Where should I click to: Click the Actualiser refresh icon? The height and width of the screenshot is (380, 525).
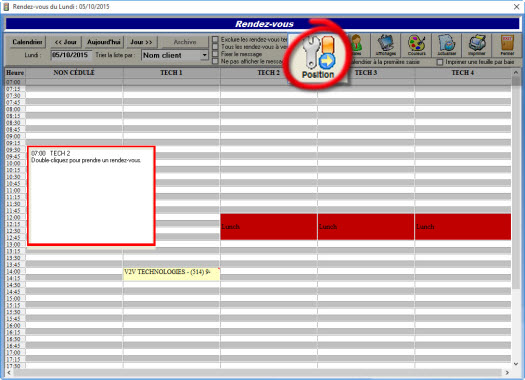click(x=446, y=45)
